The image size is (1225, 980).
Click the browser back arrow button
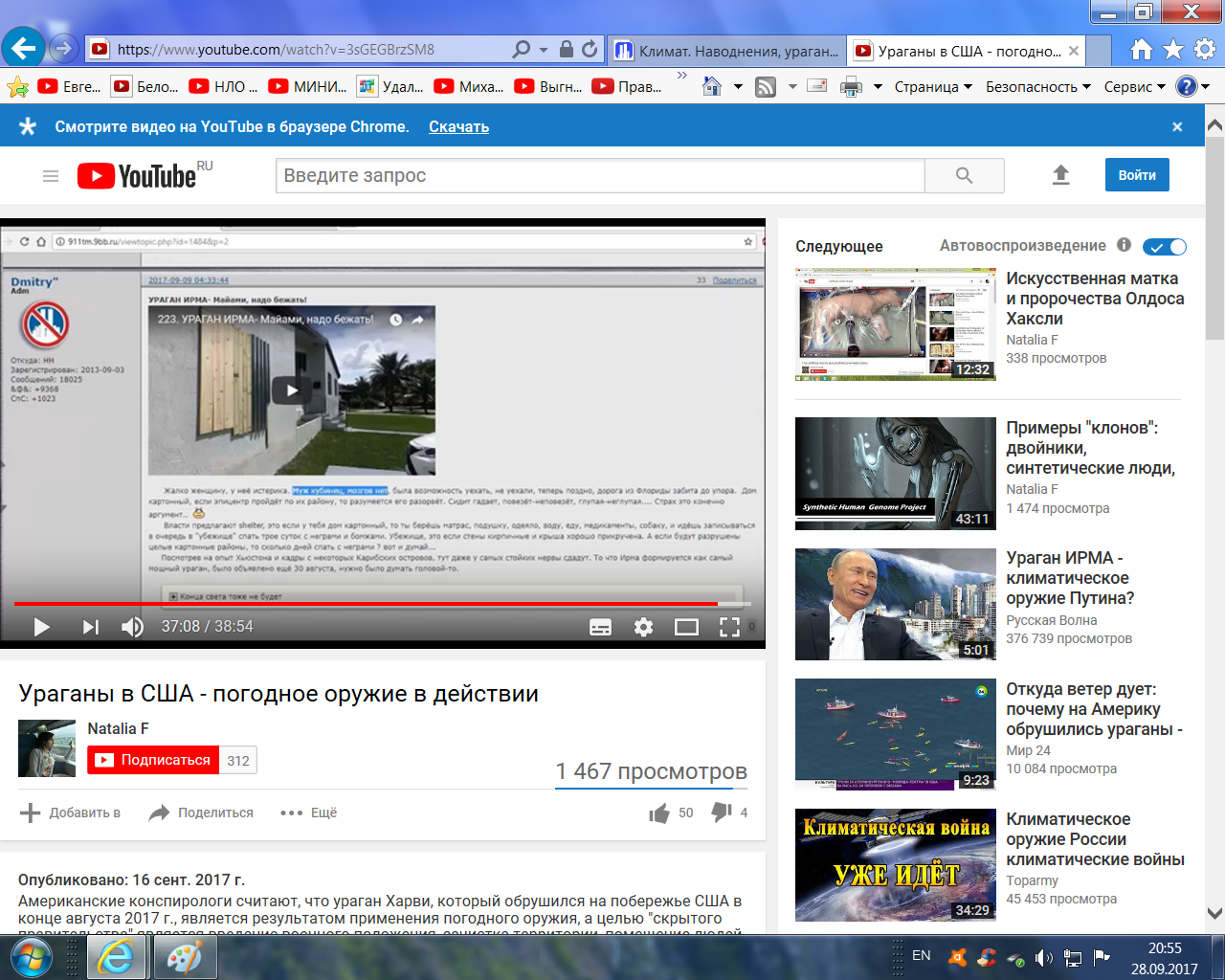(24, 48)
